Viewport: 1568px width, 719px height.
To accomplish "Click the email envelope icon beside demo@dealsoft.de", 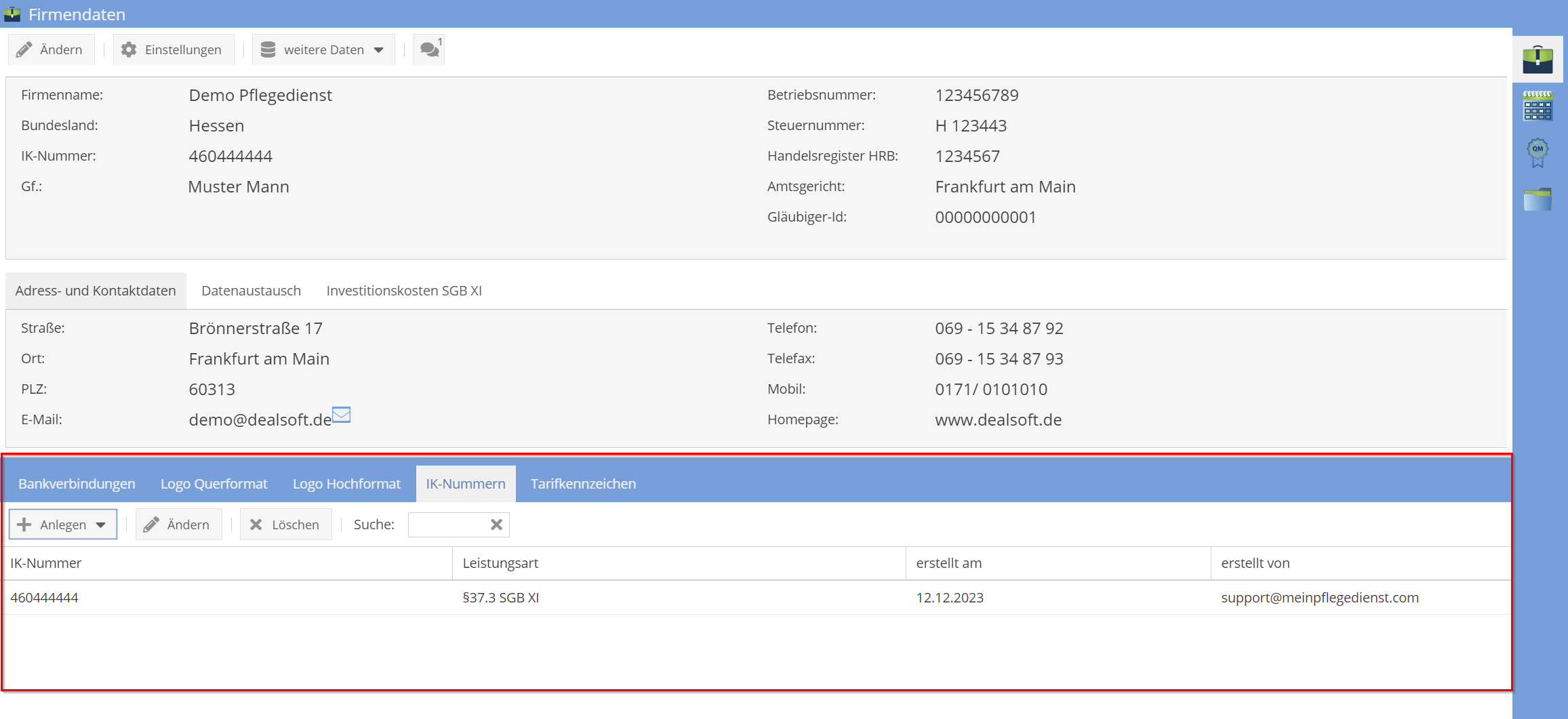I will coord(341,415).
